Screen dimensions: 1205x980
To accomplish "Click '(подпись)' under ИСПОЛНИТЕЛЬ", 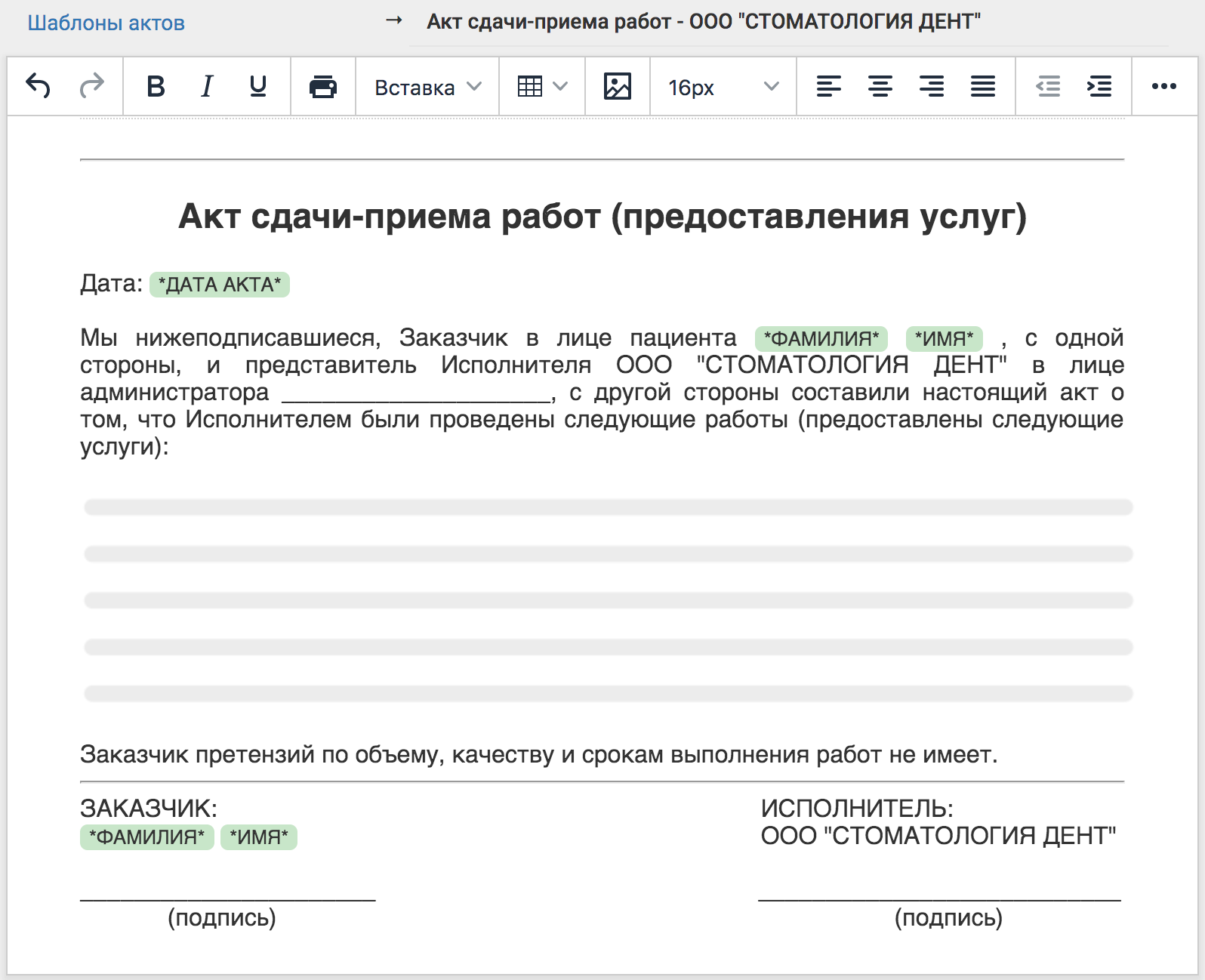I will (949, 917).
